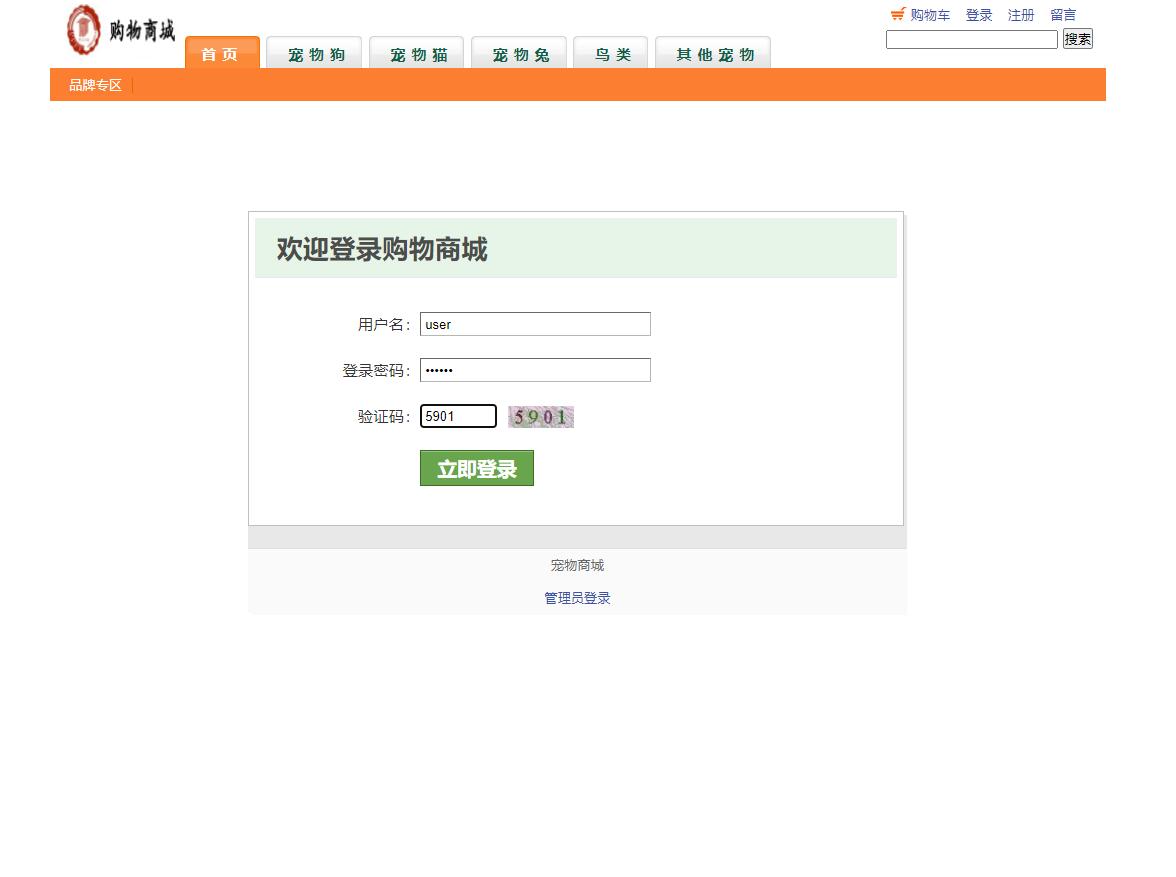The height and width of the screenshot is (877, 1176).
Task: Click the 留言 message link
Action: coord(1063,14)
